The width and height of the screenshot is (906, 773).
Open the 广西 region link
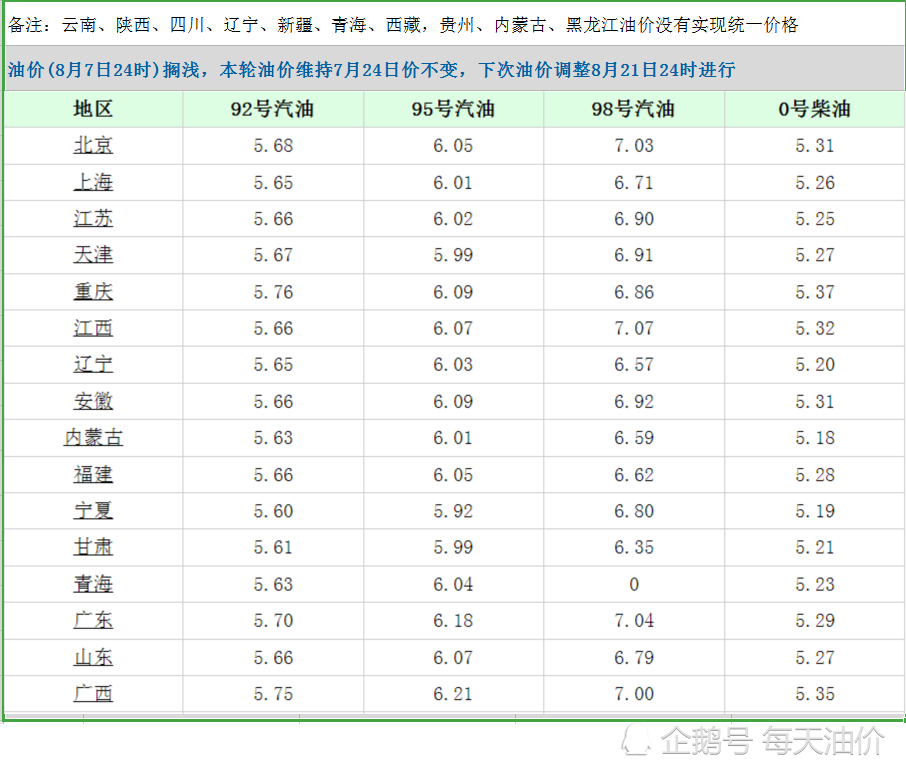pos(93,693)
